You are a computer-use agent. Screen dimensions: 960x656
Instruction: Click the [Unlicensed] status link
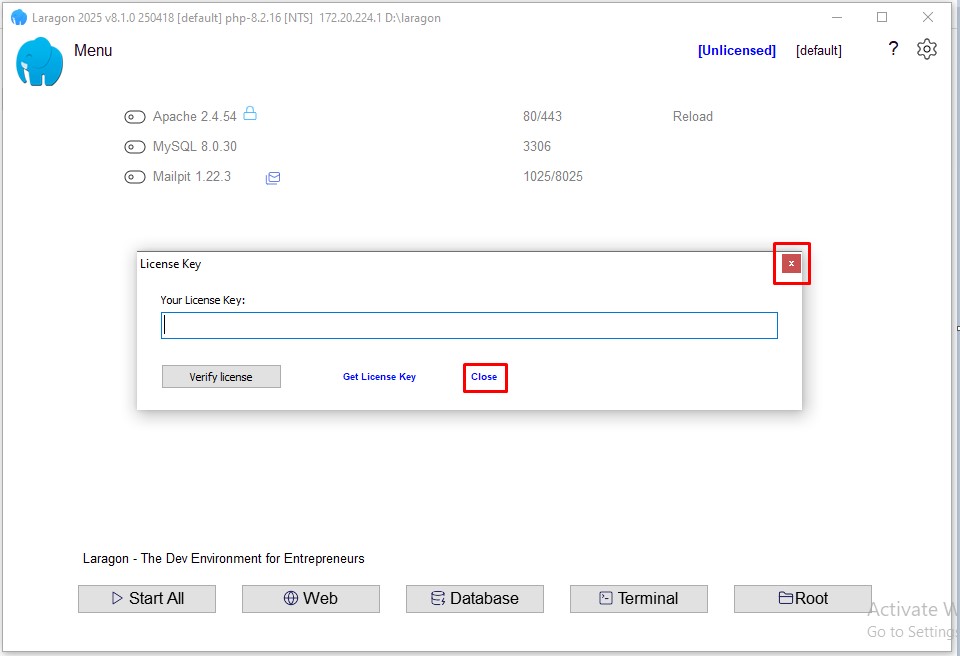coord(736,51)
